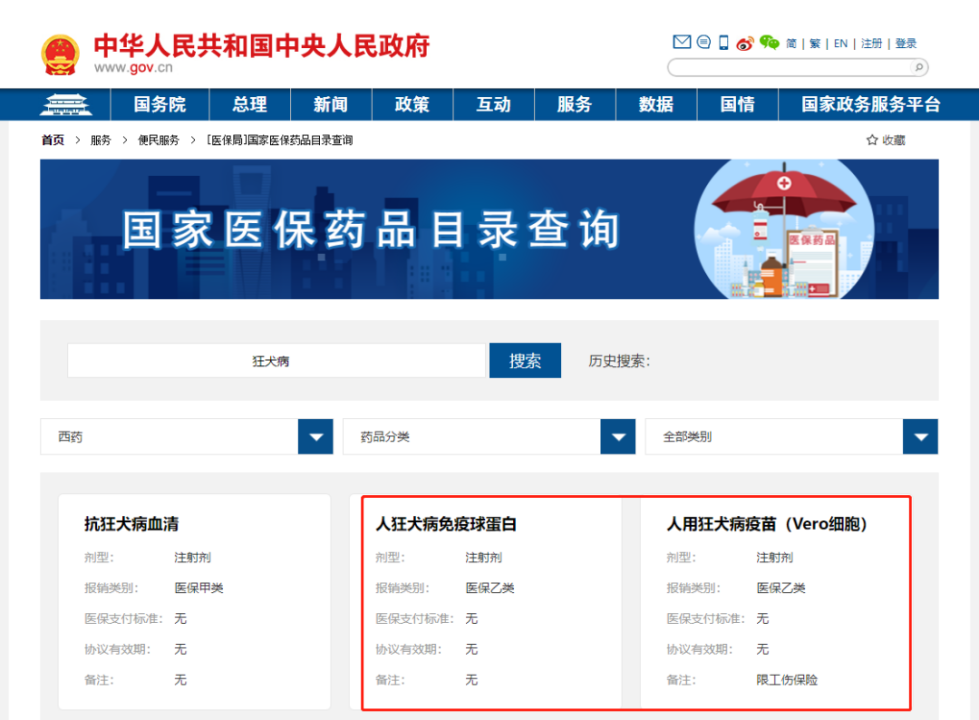Click the 国家医保药品目录查询 banner

(x=490, y=229)
